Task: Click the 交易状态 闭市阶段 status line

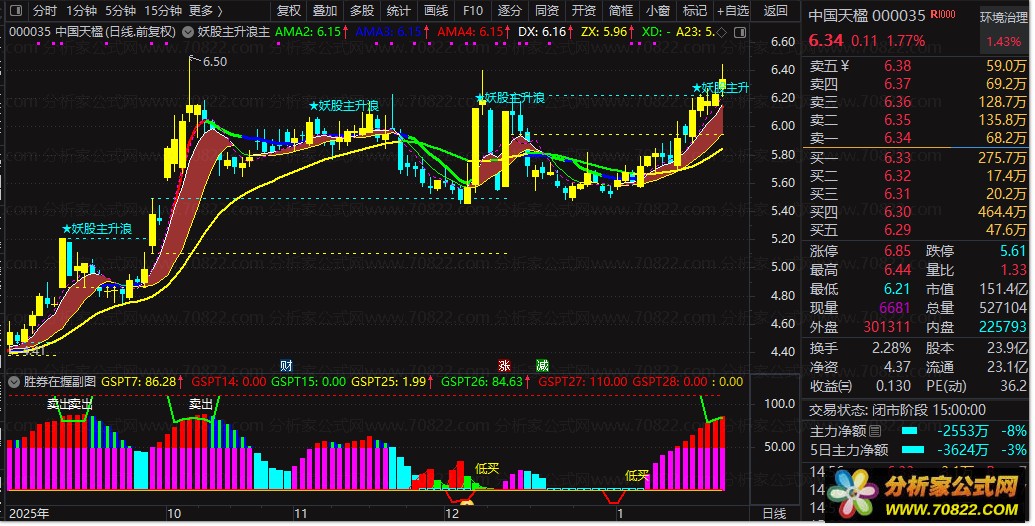Action: click(898, 410)
